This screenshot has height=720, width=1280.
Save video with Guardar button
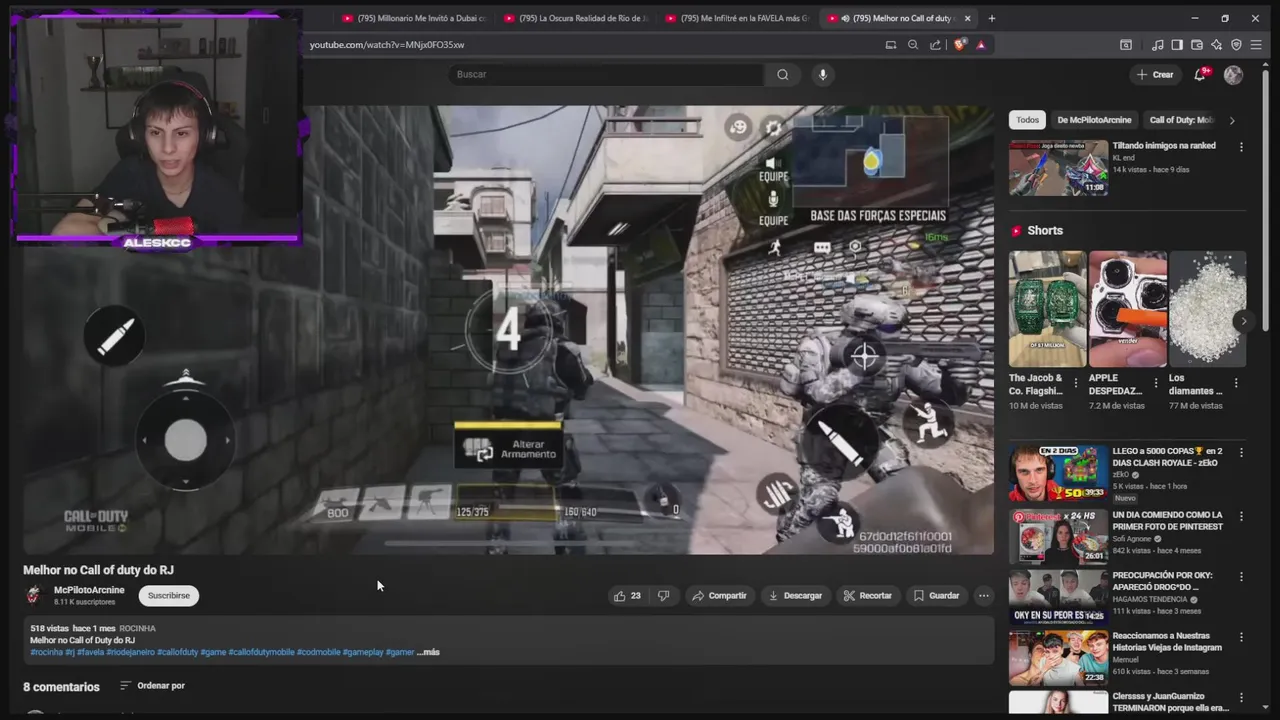(936, 596)
